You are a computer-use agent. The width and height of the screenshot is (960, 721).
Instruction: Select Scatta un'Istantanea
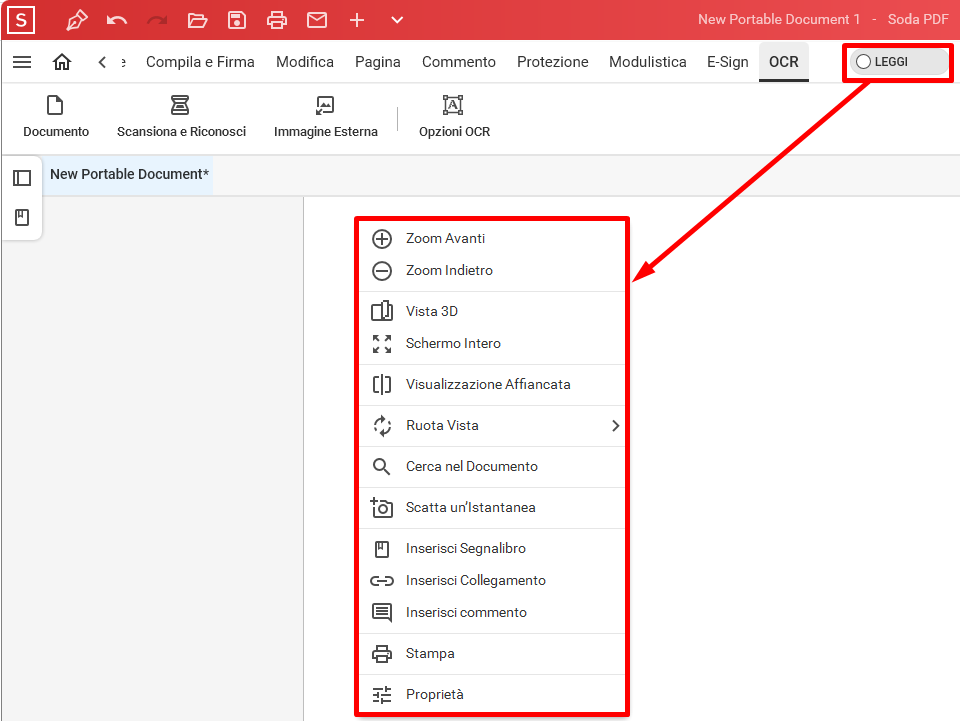[x=491, y=507]
